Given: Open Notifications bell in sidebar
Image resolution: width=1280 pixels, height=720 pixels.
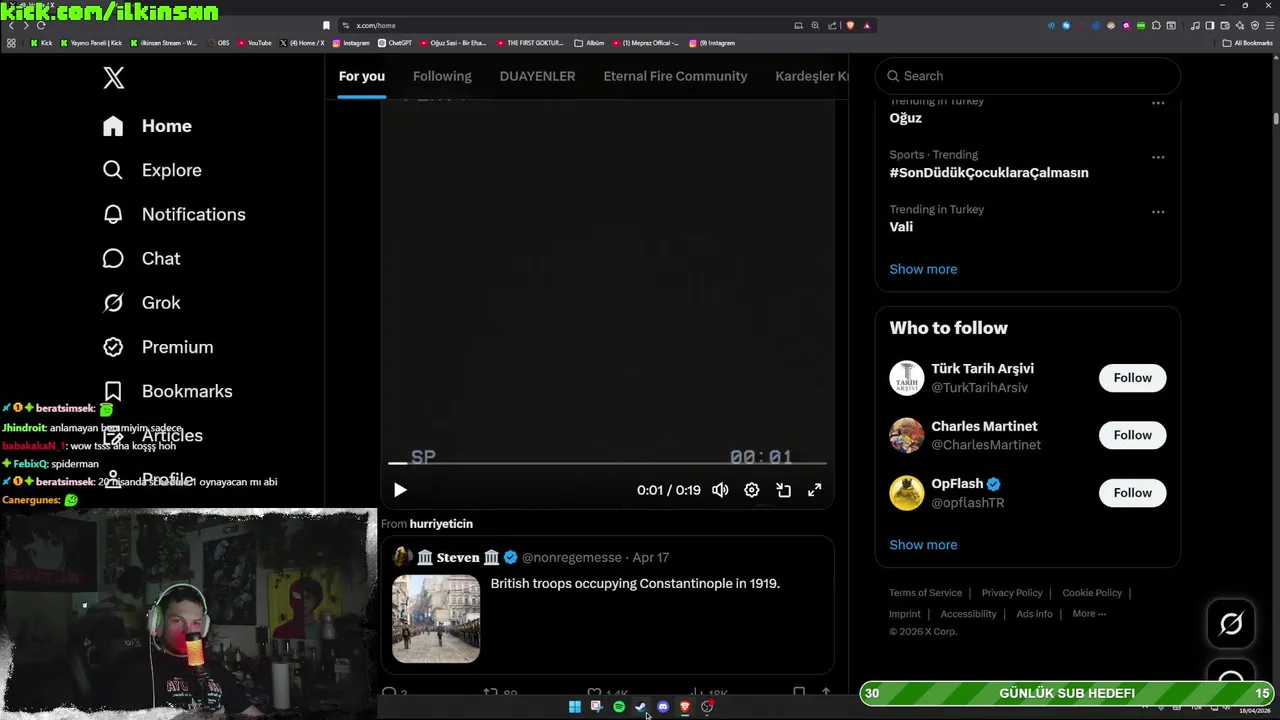Looking at the screenshot, I should click(174, 214).
